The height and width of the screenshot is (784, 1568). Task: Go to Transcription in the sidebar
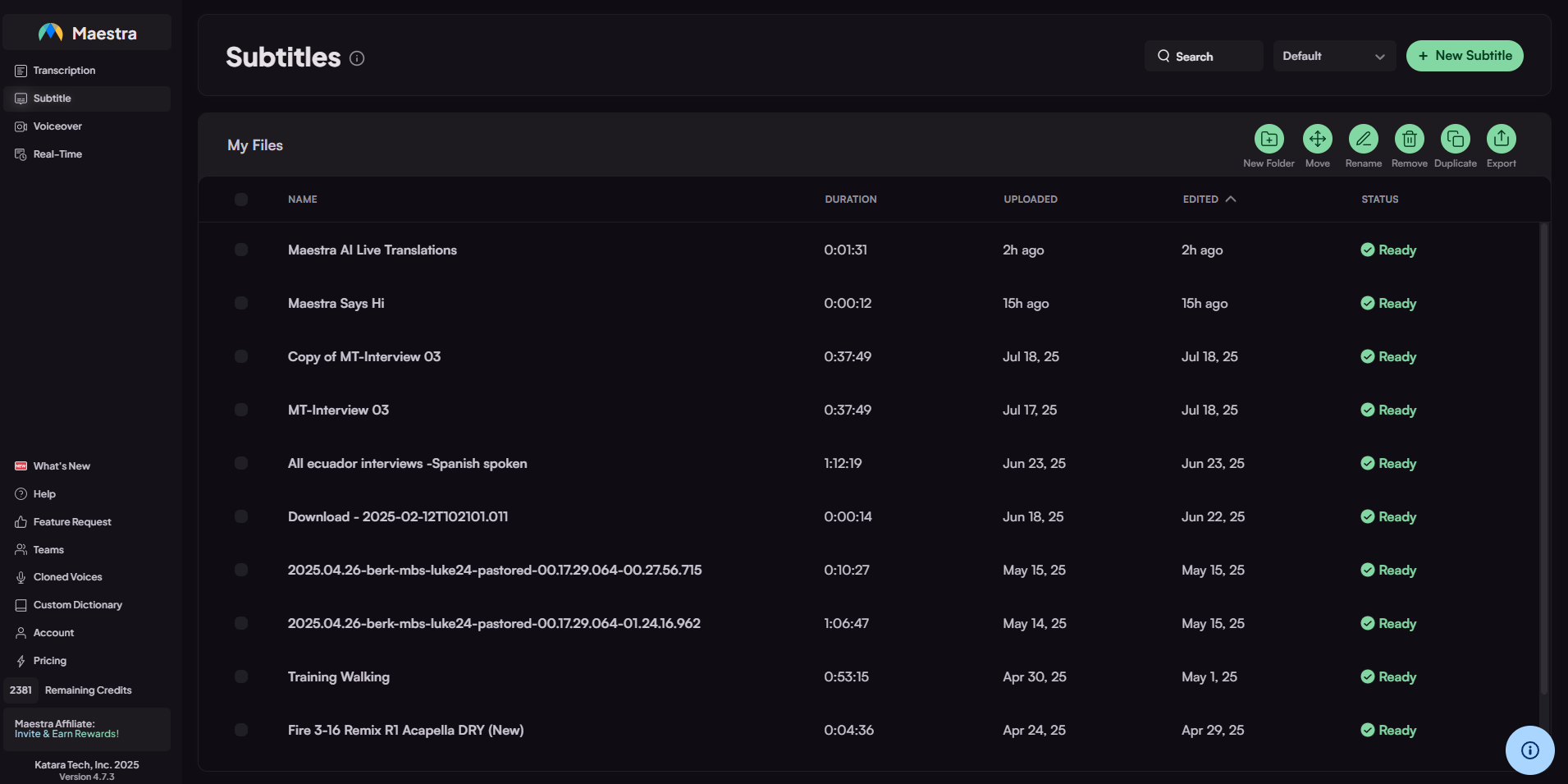[x=64, y=71]
